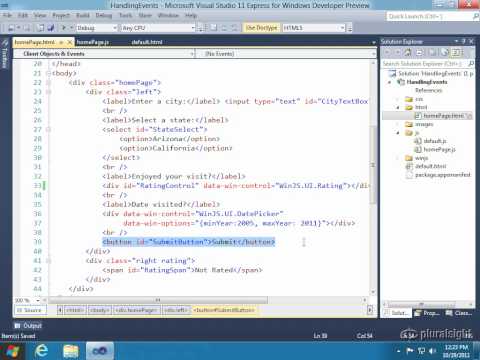Open the Edit menu

[23, 15]
